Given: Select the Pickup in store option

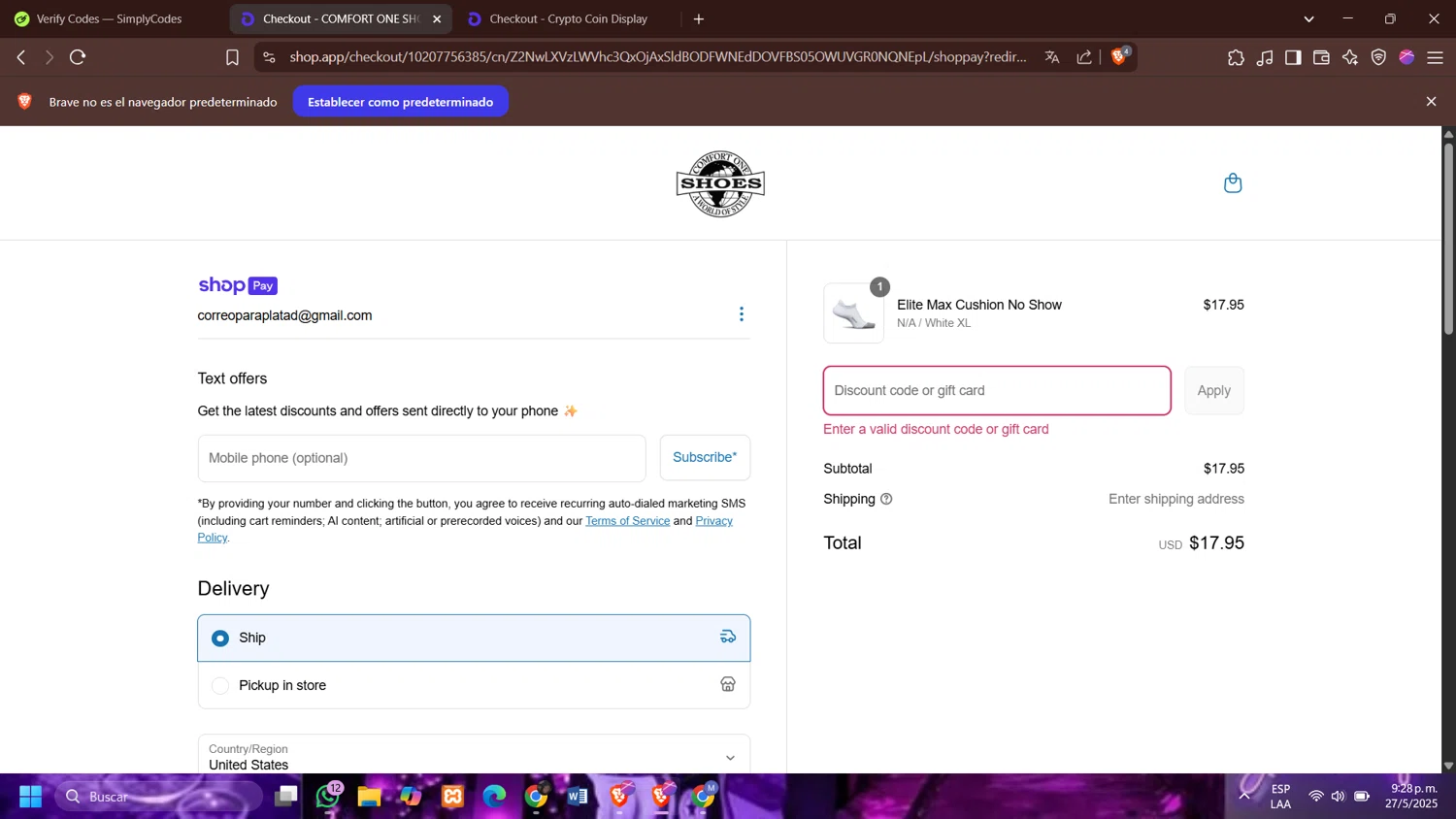Looking at the screenshot, I should tap(474, 685).
